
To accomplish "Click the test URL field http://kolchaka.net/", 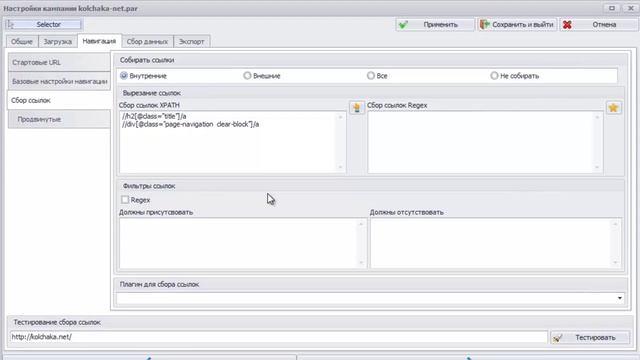I will tap(278, 337).
